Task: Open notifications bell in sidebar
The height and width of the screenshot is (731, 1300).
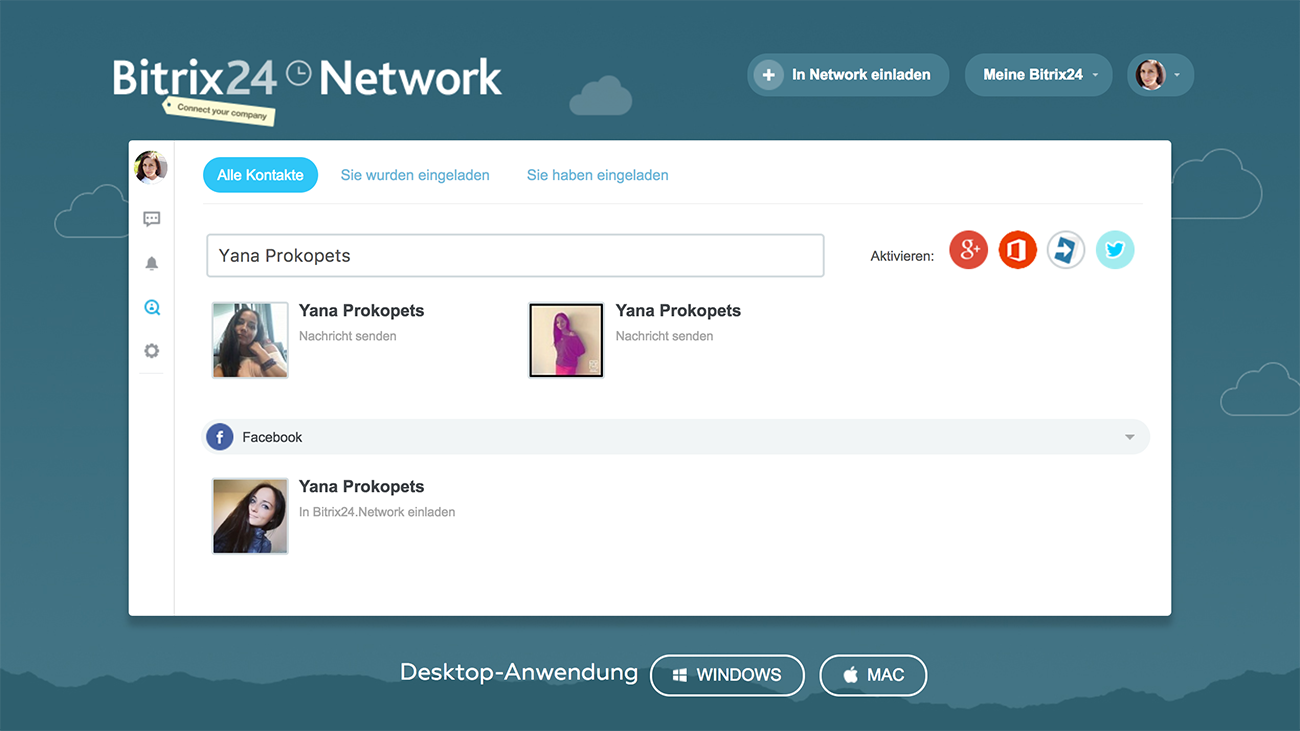Action: pyautogui.click(x=152, y=263)
